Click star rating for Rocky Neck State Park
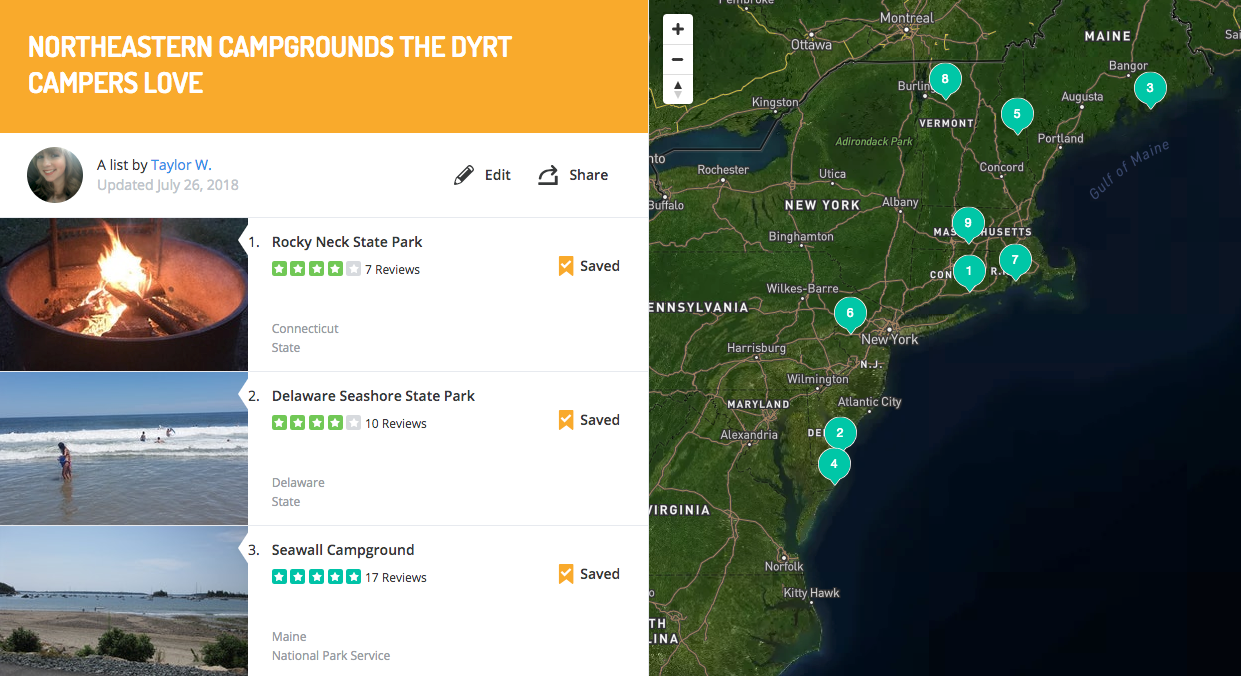This screenshot has width=1241, height=676. pos(316,269)
